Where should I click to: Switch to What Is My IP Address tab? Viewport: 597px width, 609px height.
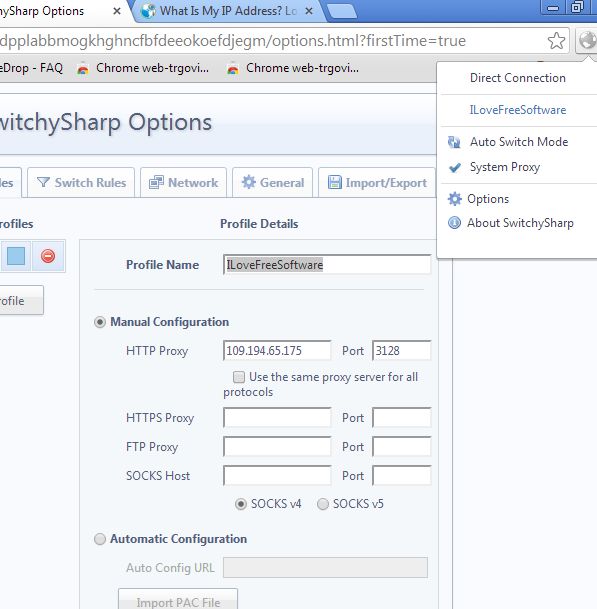(x=227, y=11)
